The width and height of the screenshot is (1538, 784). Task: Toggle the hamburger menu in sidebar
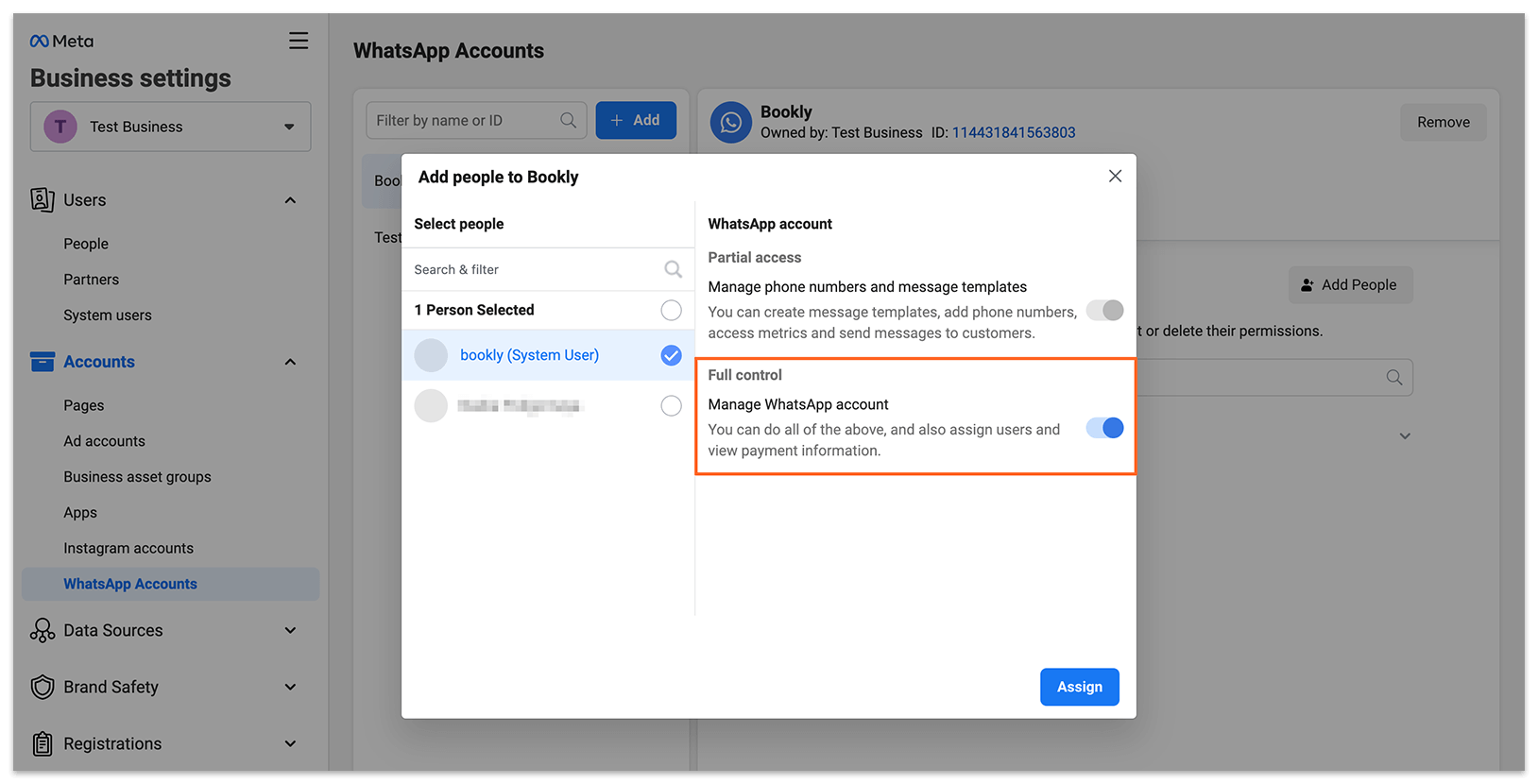pos(299,41)
